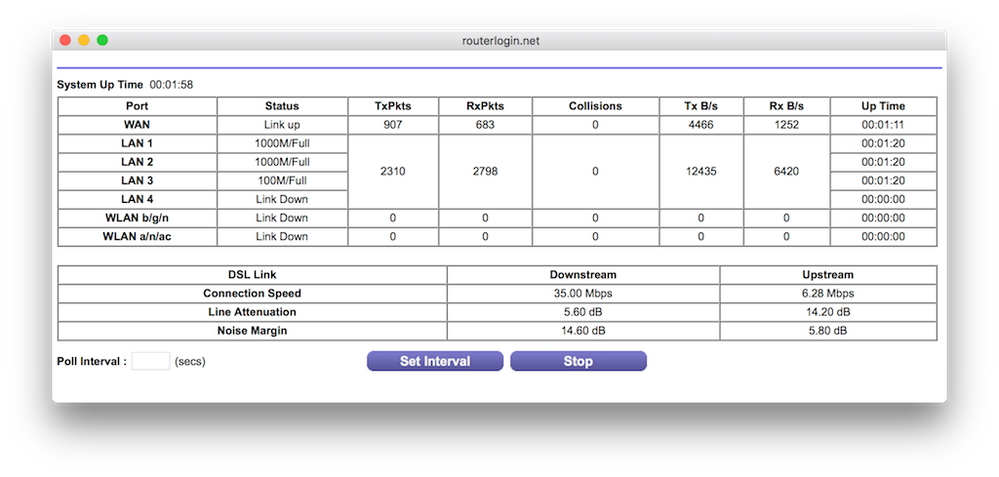Click the LAN RxPkts value 2798
Screen dimensions: 999x477
pyautogui.click(x=485, y=171)
